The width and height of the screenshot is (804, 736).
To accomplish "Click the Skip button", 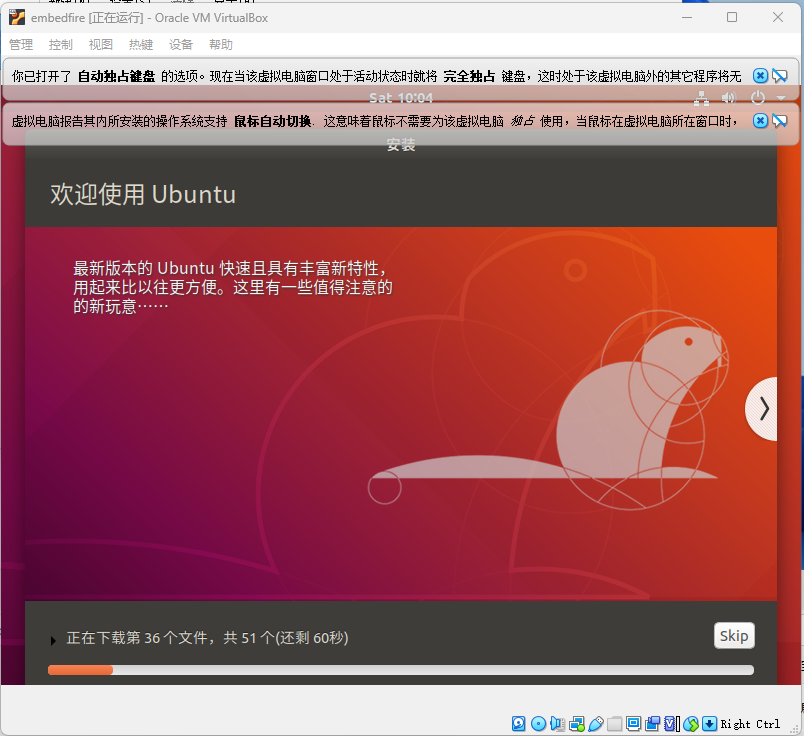I will [x=734, y=635].
